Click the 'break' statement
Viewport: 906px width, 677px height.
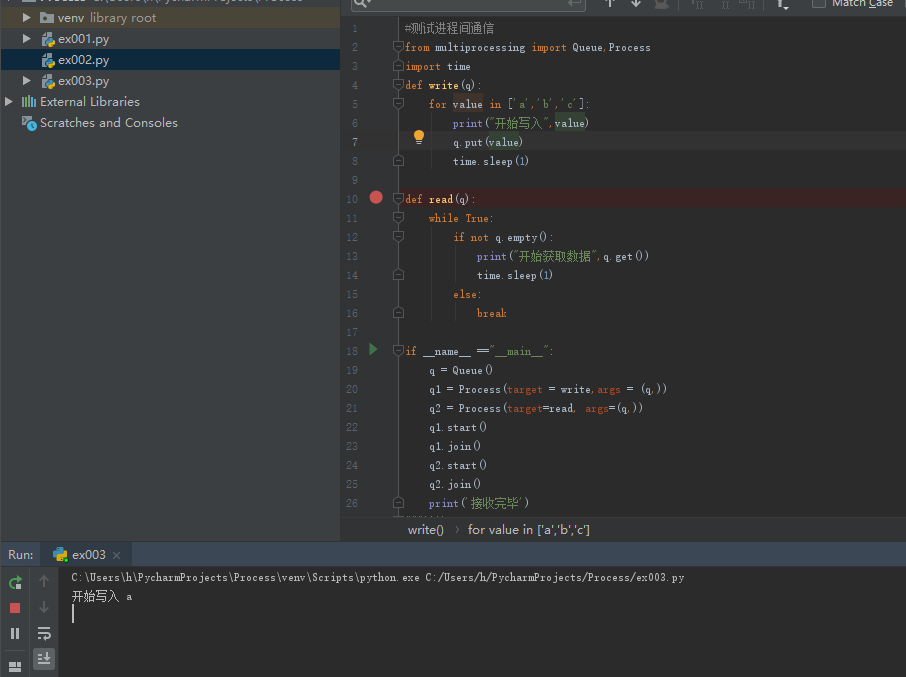[491, 313]
